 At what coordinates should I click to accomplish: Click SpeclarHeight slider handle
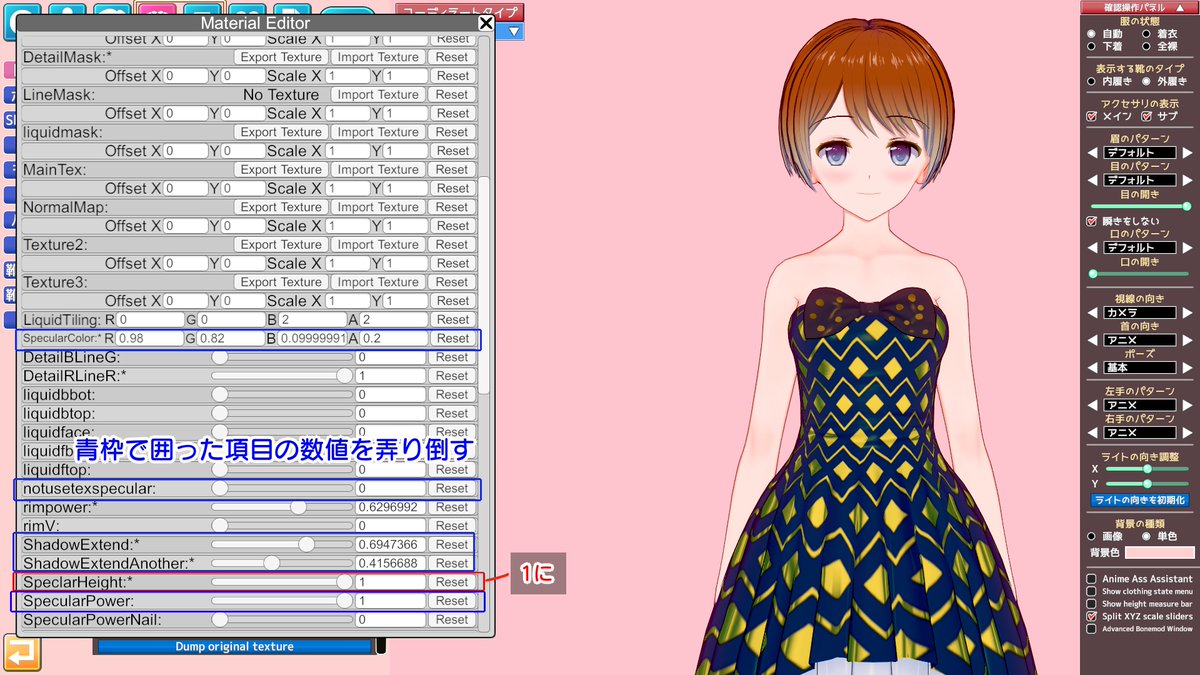point(345,582)
